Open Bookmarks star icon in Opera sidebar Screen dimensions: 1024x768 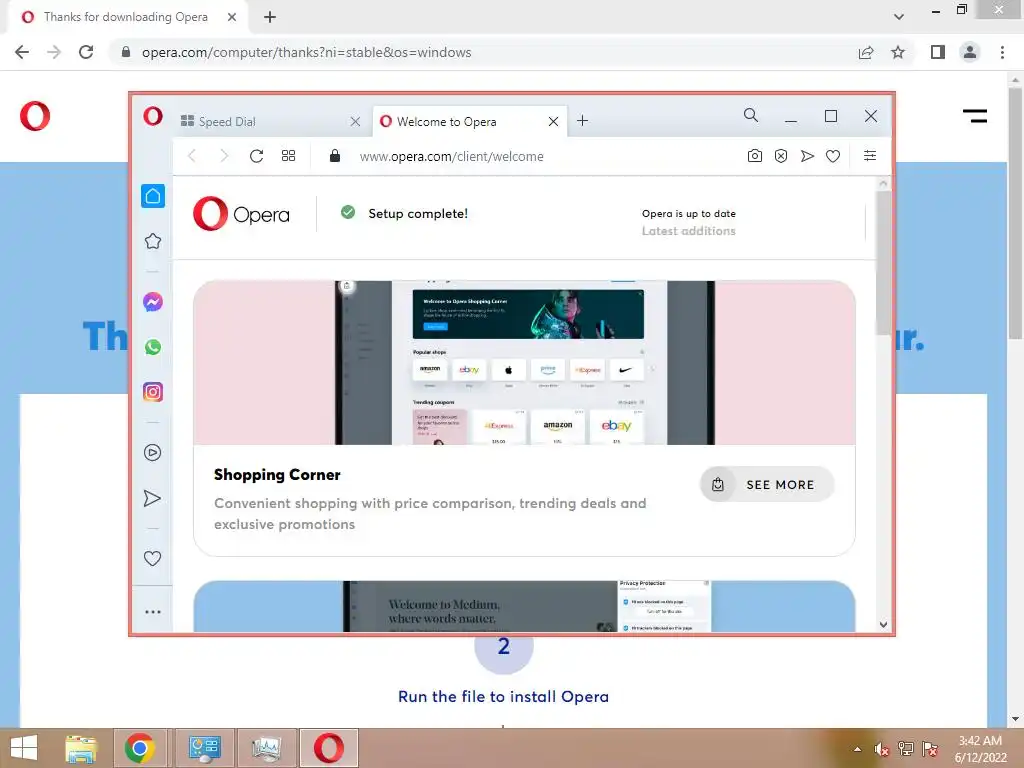click(x=153, y=241)
